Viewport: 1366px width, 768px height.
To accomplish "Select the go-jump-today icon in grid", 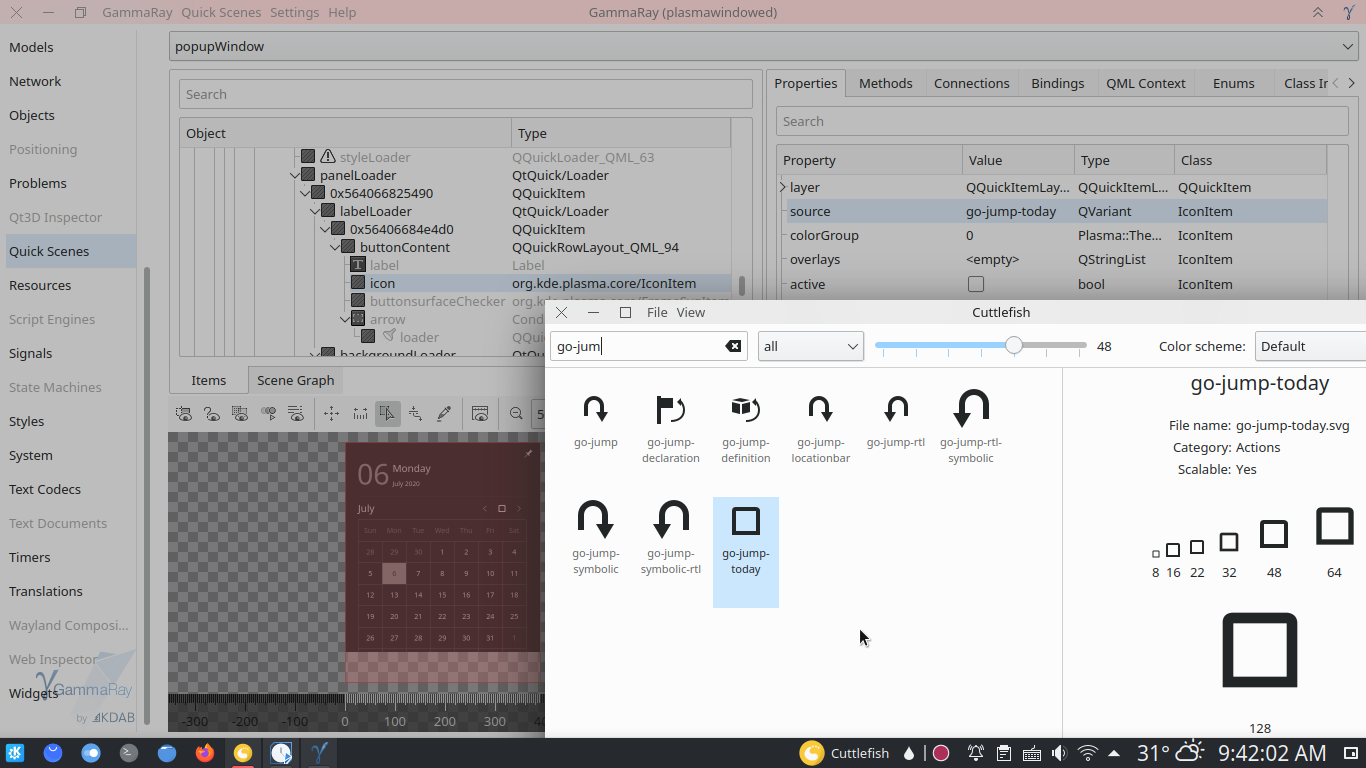I will tap(746, 552).
